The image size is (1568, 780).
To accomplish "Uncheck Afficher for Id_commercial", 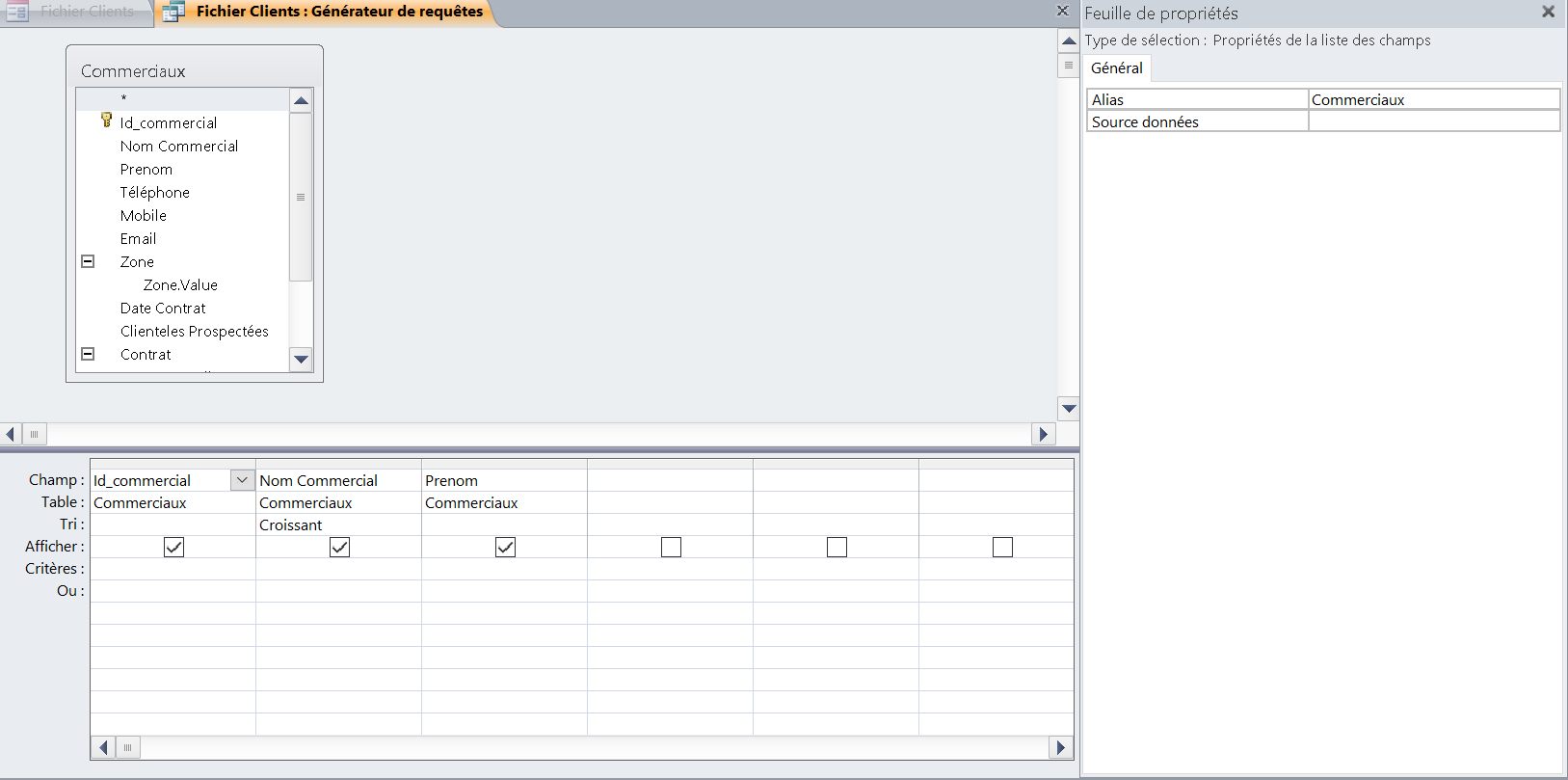I will click(x=173, y=547).
